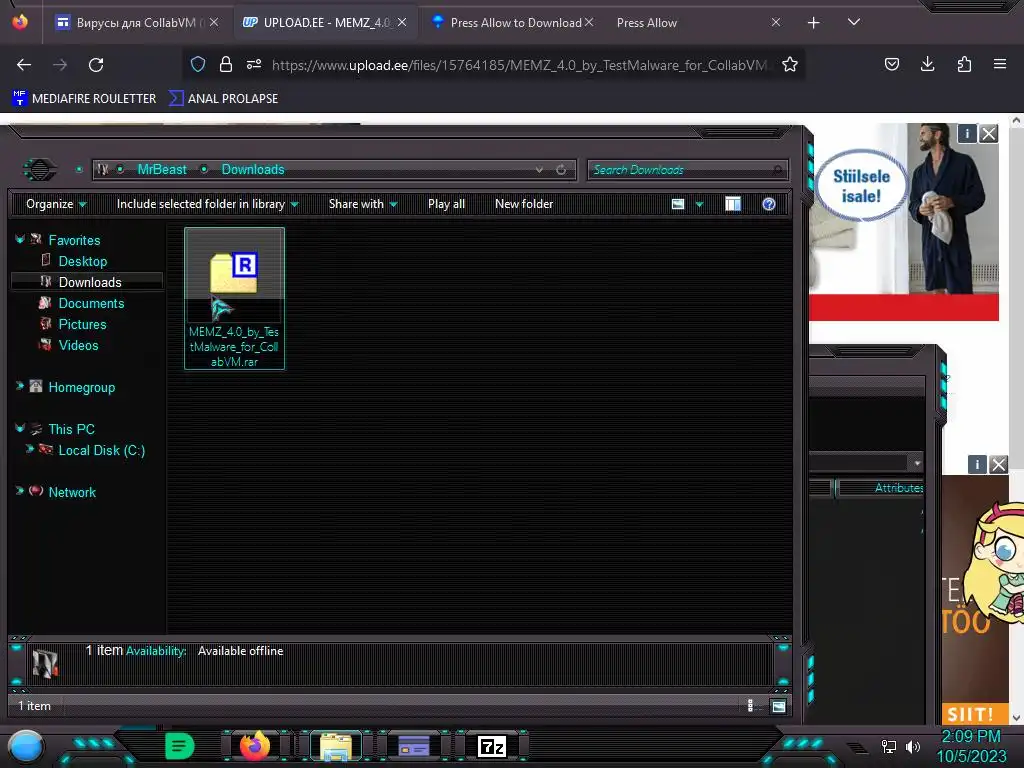
Task: Click the Firefox forward arrow
Action: (60, 65)
